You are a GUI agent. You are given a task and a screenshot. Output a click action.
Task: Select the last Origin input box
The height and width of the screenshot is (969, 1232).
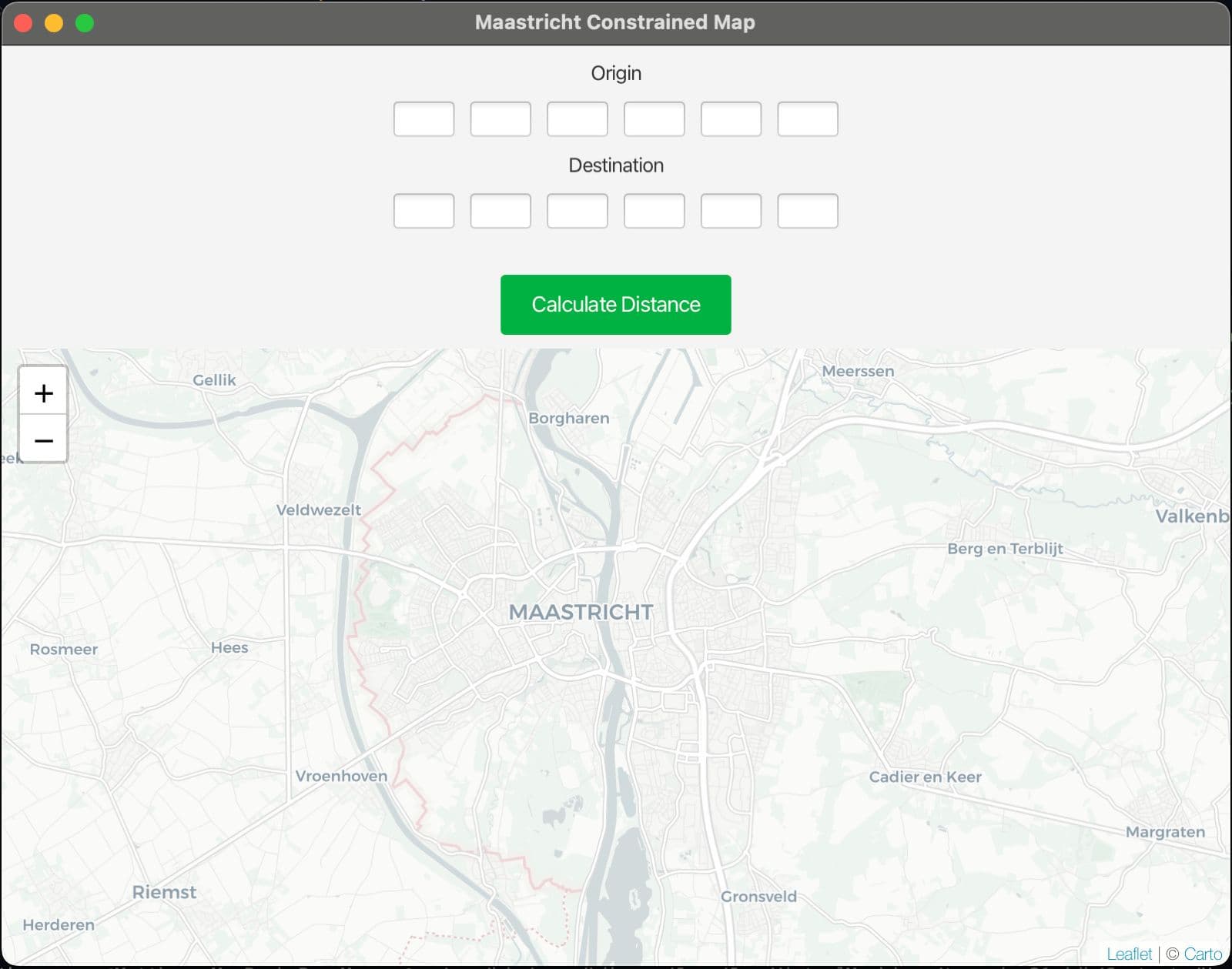808,119
